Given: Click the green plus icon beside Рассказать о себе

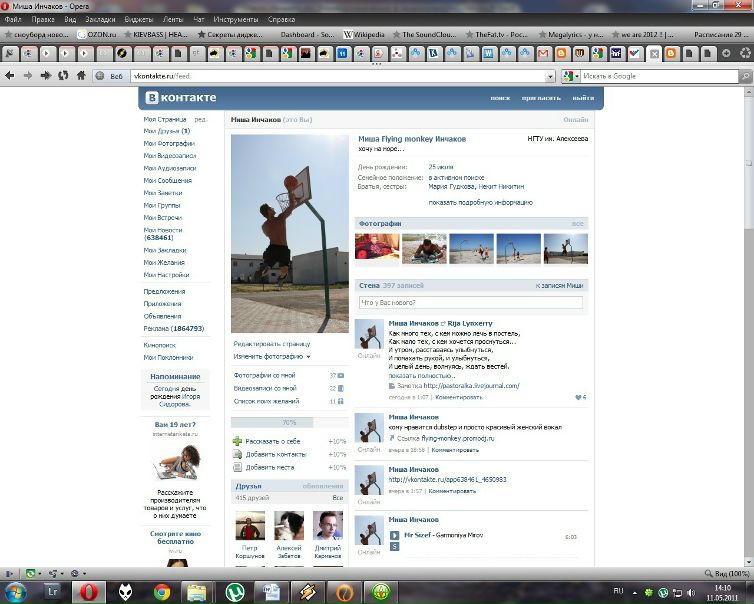Looking at the screenshot, I should [x=237, y=441].
